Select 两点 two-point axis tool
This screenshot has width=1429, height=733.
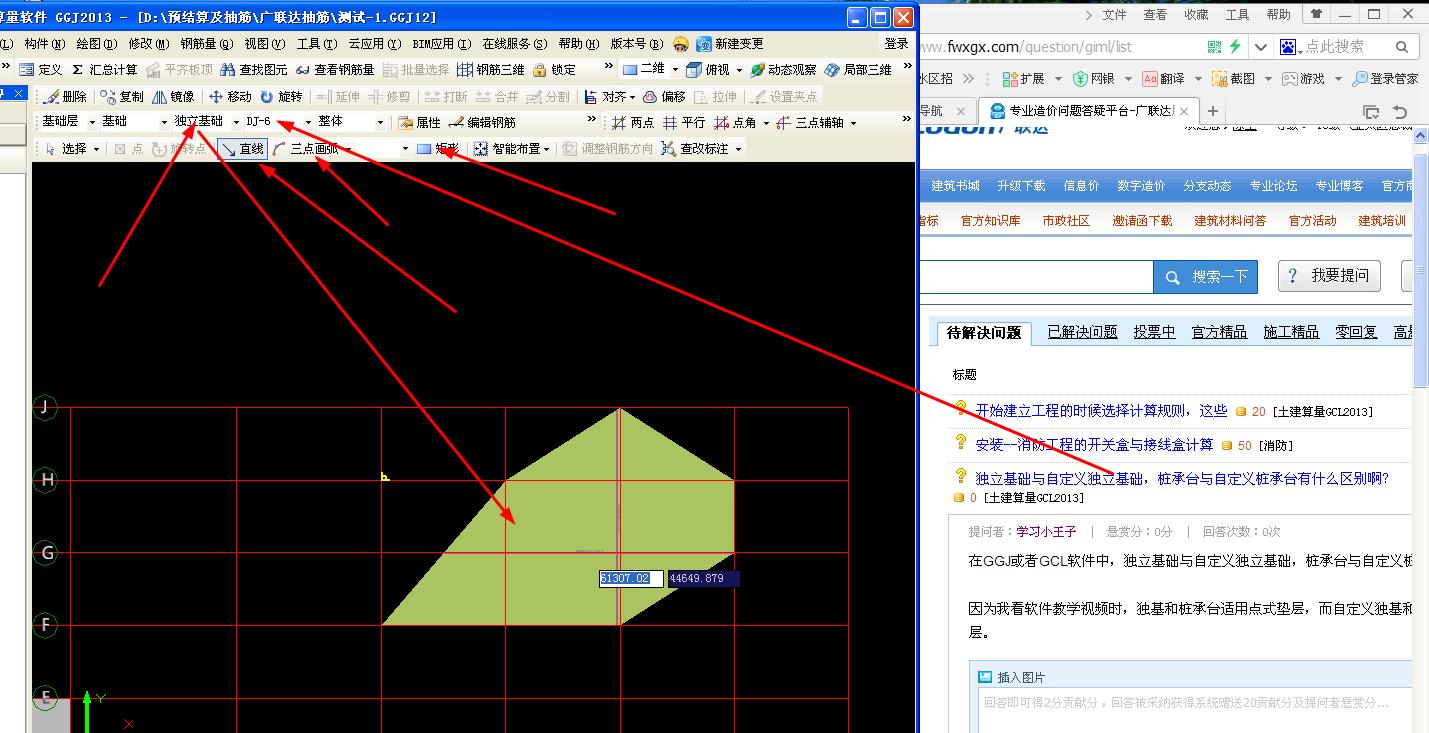click(633, 122)
